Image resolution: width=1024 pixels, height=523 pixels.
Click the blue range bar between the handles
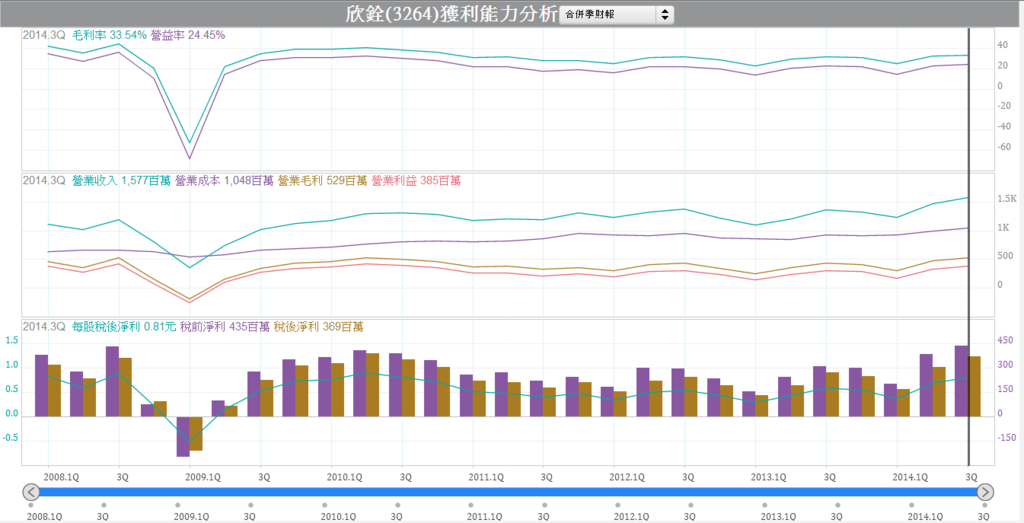pyautogui.click(x=508, y=492)
